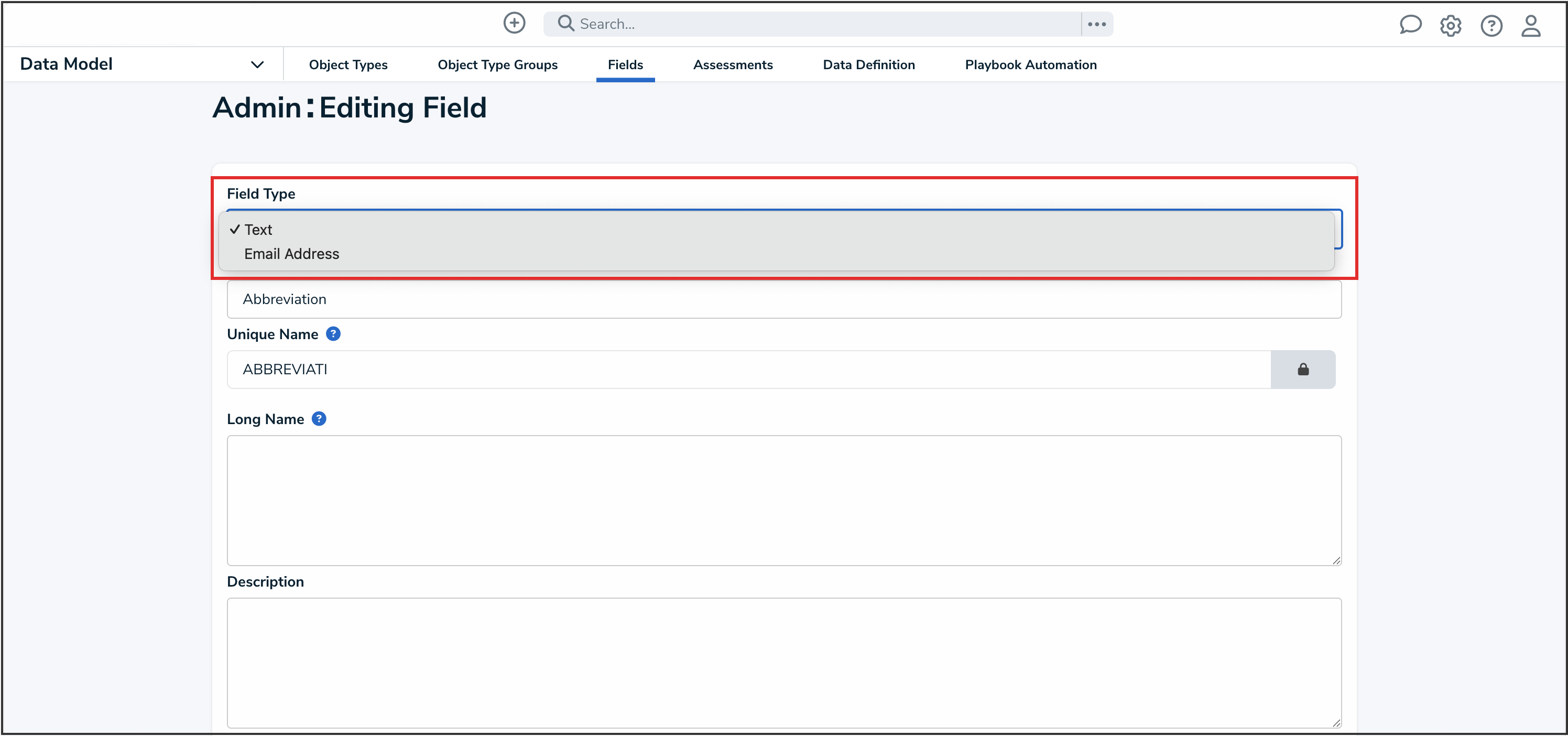Open the help question mark icon
The image size is (1568, 736).
(x=1490, y=26)
